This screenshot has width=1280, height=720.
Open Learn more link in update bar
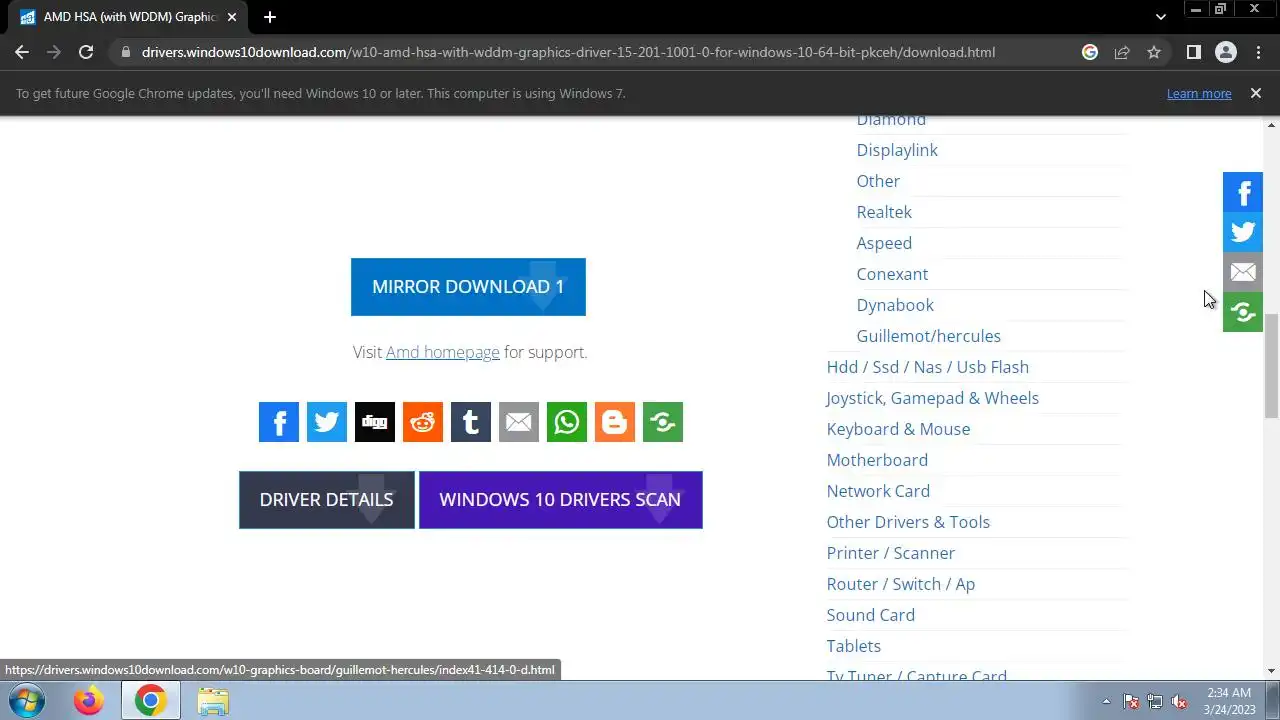pyautogui.click(x=1199, y=93)
